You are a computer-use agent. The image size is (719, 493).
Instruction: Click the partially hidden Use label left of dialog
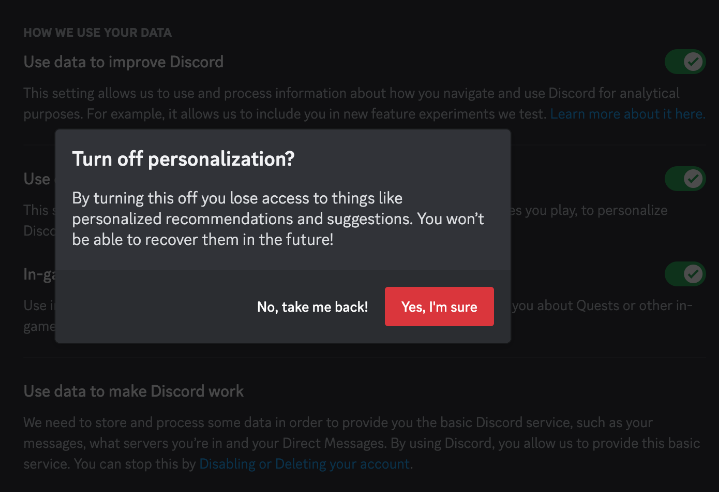[x=37, y=179]
